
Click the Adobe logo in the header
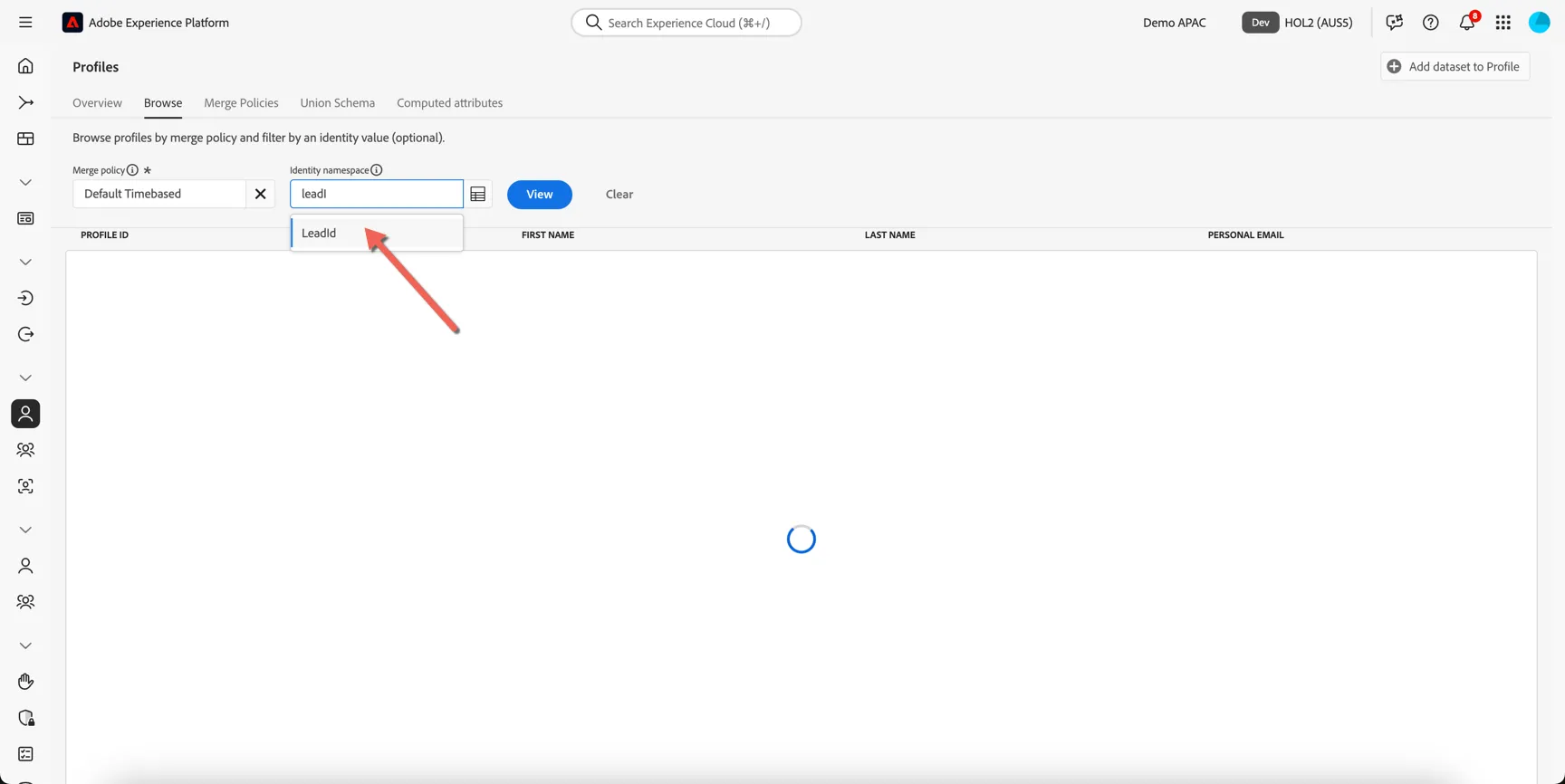coord(72,23)
